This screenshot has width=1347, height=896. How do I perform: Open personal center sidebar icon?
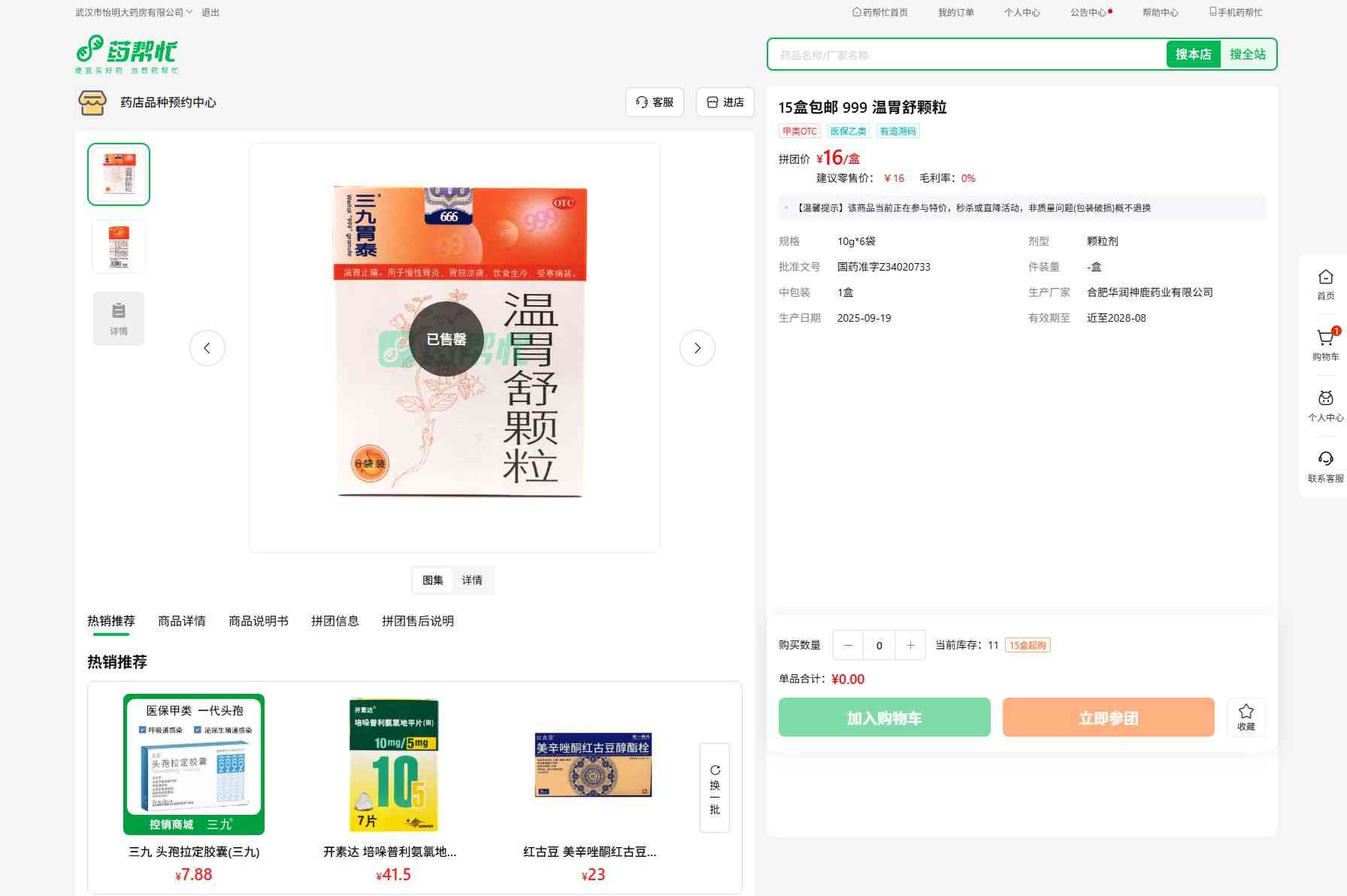pyautogui.click(x=1325, y=398)
